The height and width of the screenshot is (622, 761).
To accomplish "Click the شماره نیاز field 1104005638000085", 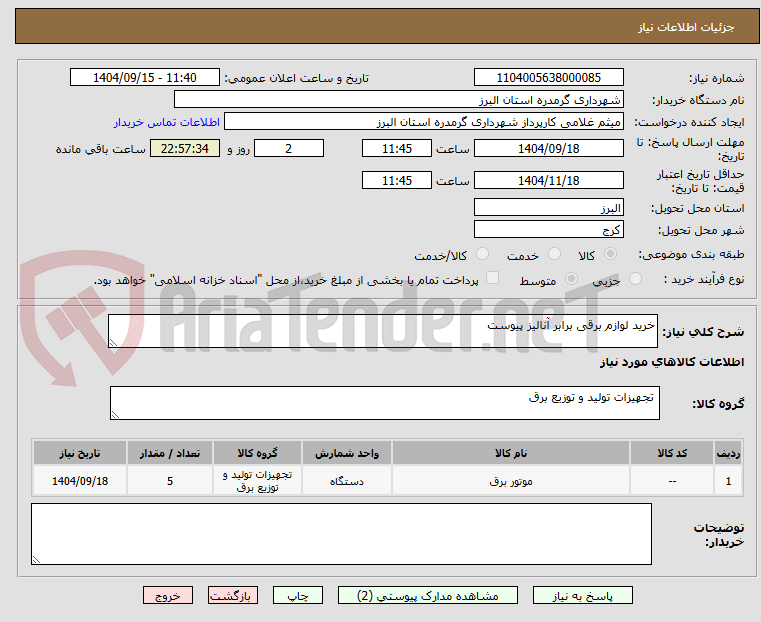I will pos(548,78).
